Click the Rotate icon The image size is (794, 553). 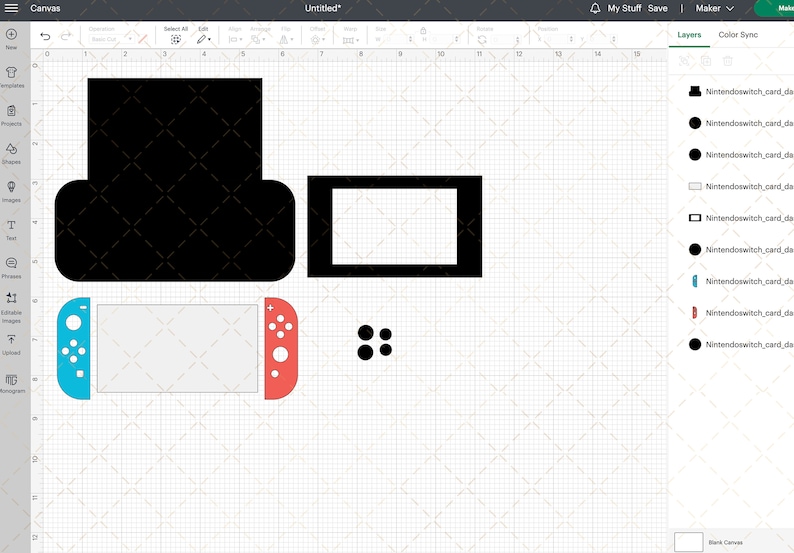click(482, 40)
